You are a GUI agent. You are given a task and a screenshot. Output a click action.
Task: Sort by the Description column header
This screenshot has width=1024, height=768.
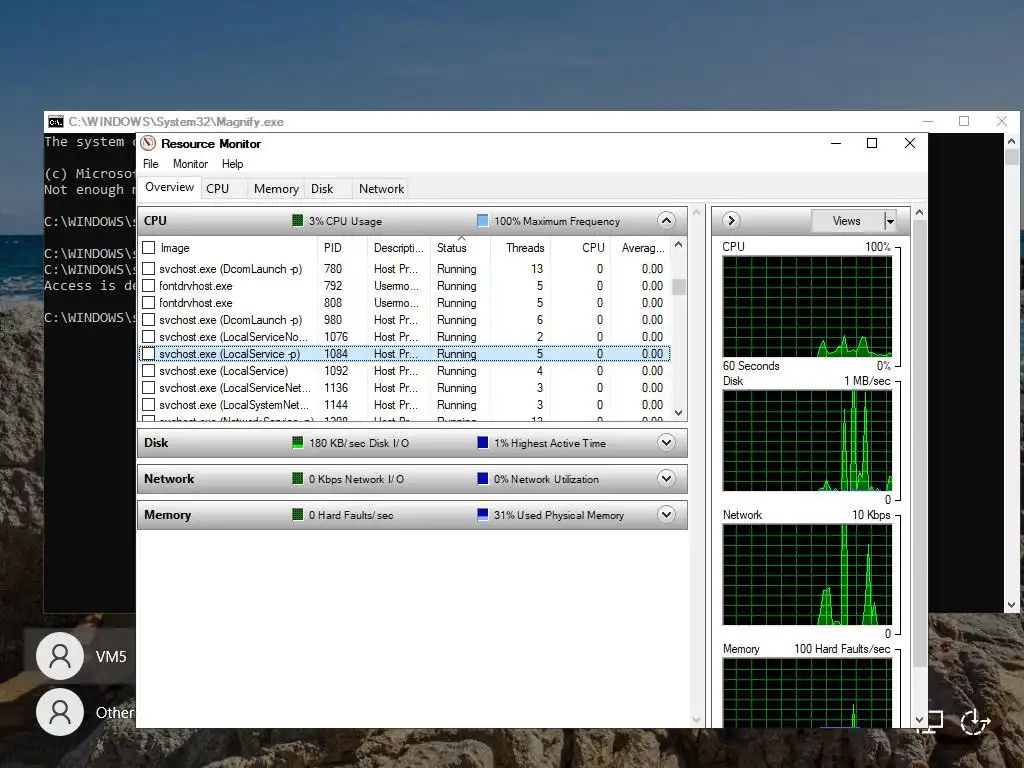[398, 248]
